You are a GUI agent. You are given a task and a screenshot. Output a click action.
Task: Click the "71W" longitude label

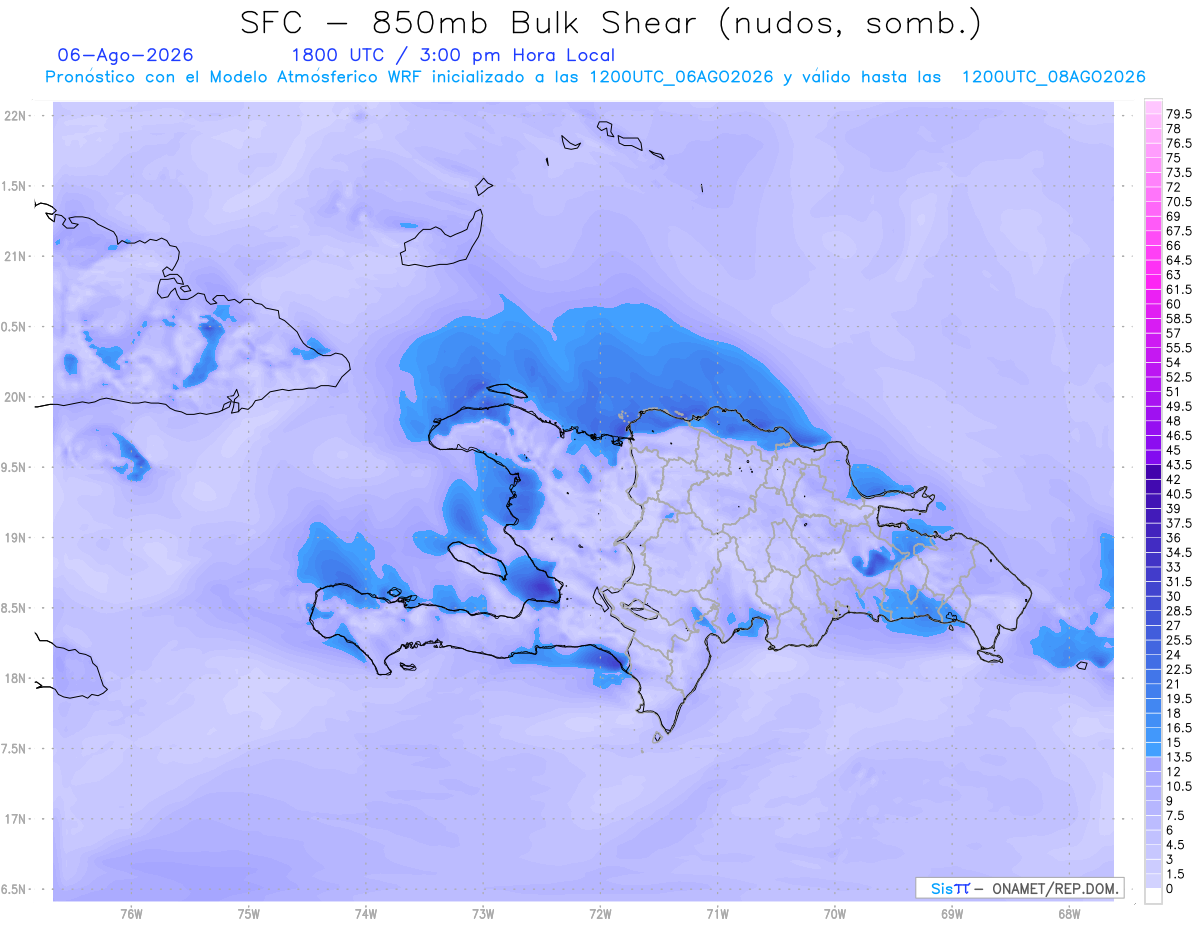(x=717, y=914)
